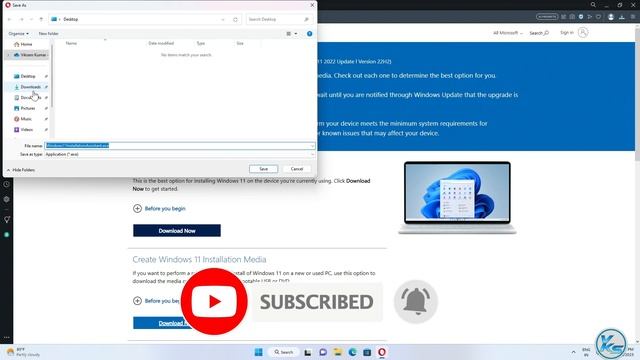Expand Before you begin under Installation Media
Viewport: 640px width, 360px height.
(156, 301)
